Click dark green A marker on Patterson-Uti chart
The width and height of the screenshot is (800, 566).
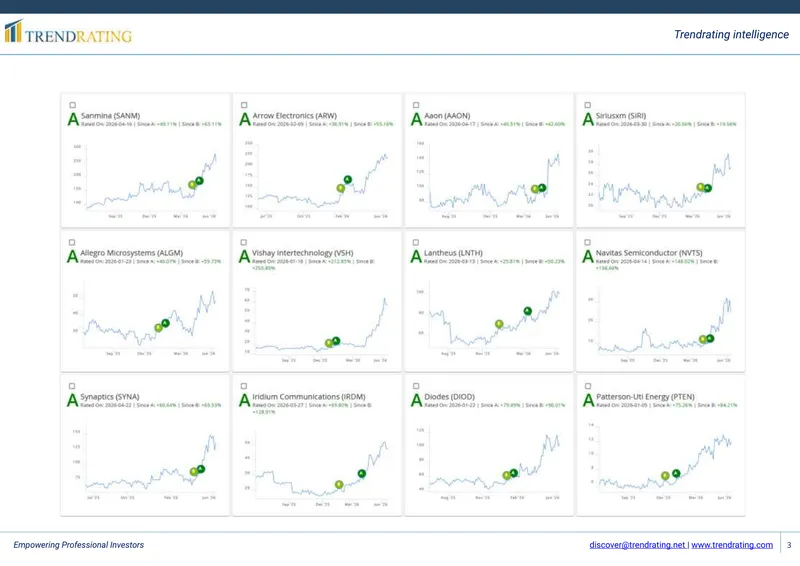(x=676, y=474)
